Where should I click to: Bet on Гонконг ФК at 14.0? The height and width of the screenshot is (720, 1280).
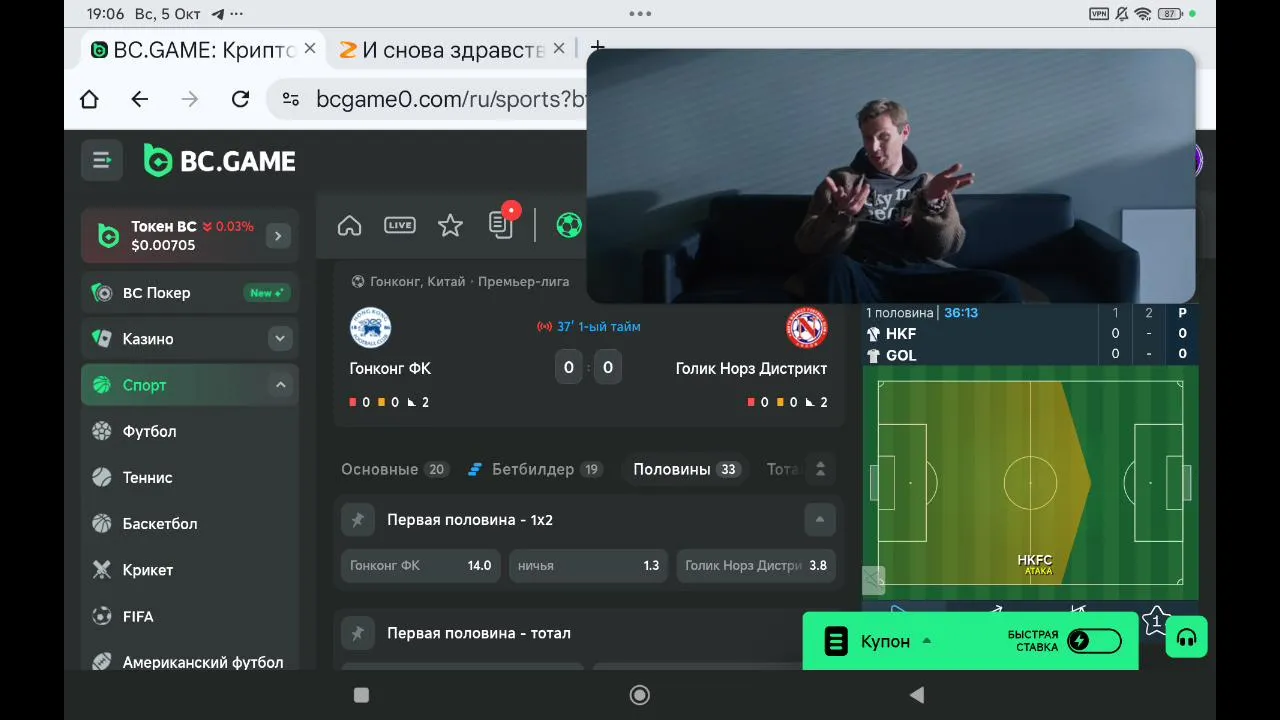(x=420, y=565)
